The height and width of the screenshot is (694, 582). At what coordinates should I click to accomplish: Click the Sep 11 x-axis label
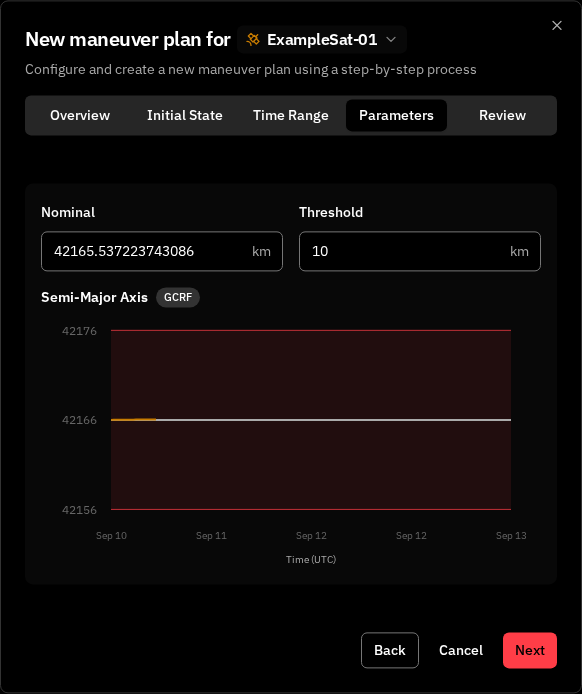[211, 536]
